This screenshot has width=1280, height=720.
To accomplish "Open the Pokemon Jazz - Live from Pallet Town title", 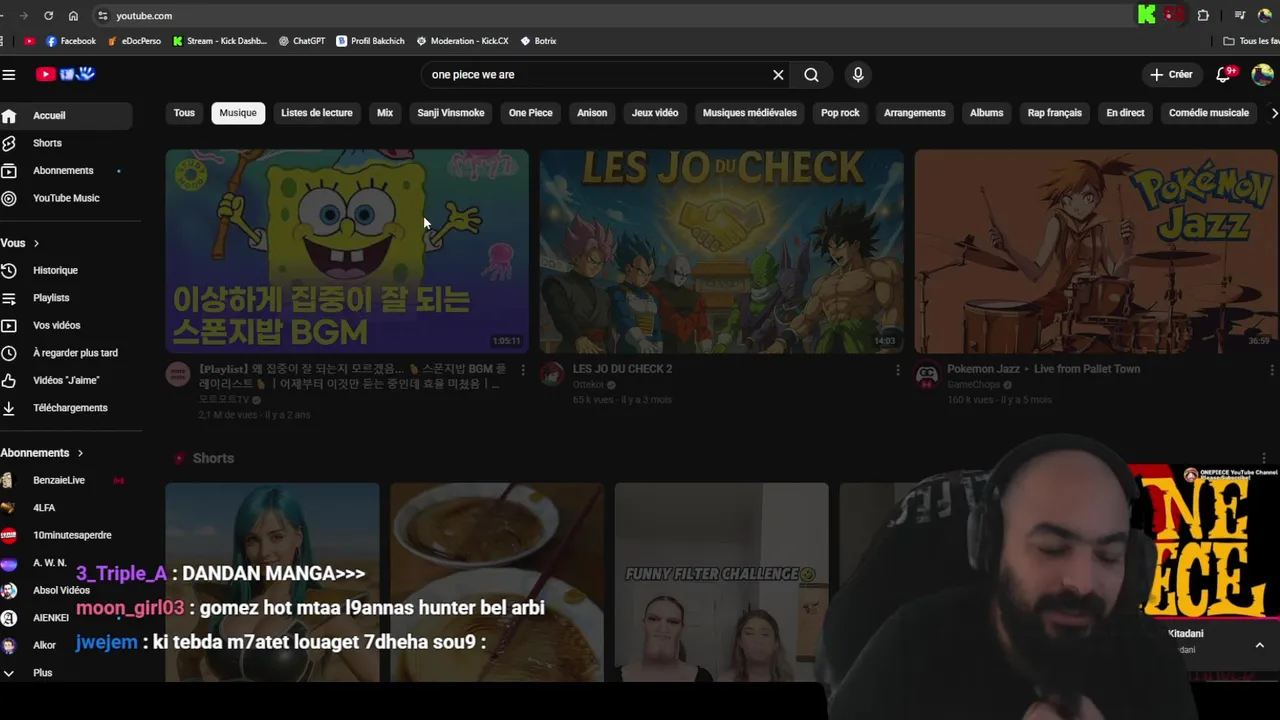I will [x=1043, y=369].
